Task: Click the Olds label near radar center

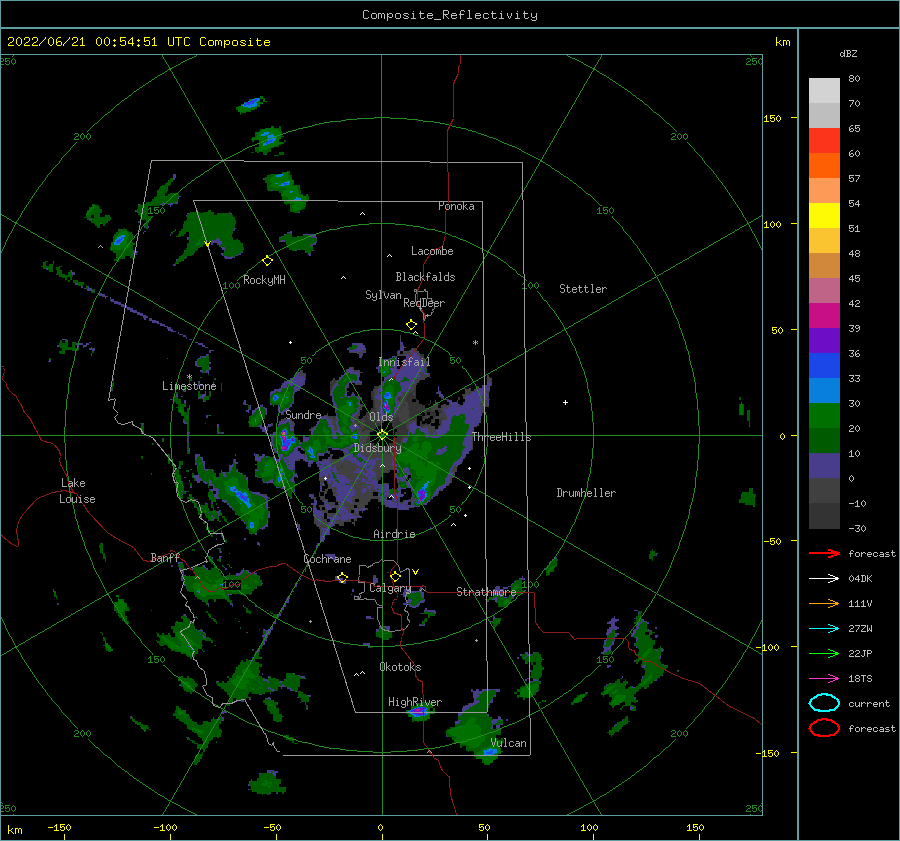Action: point(381,417)
